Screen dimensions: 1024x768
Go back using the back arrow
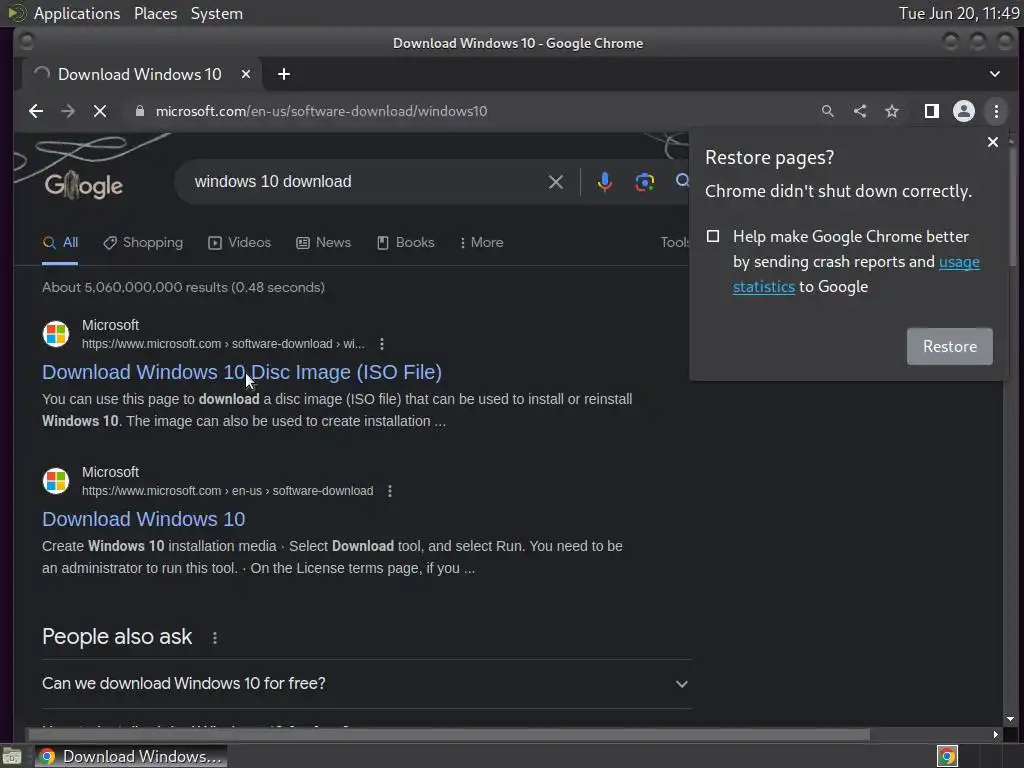[36, 111]
